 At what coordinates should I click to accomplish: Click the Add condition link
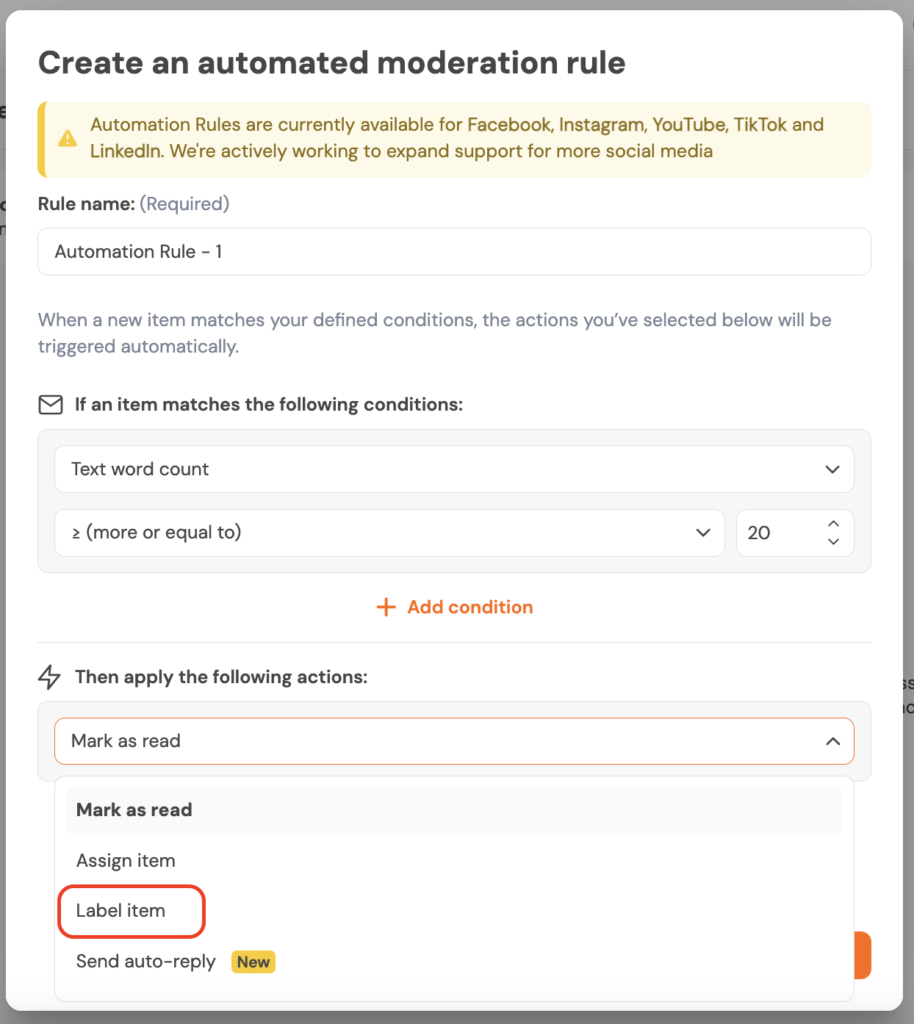coord(469,607)
